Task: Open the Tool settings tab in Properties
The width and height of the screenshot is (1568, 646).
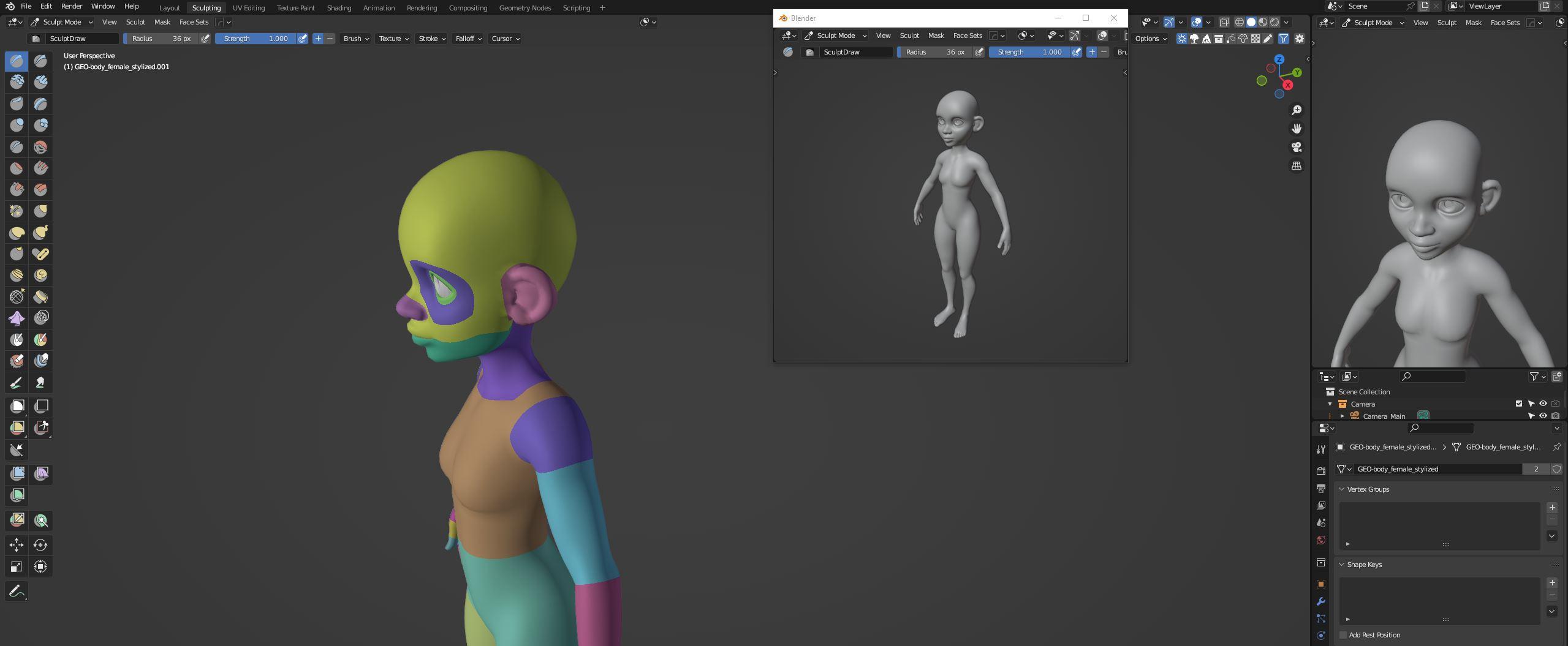Action: 1321,449
